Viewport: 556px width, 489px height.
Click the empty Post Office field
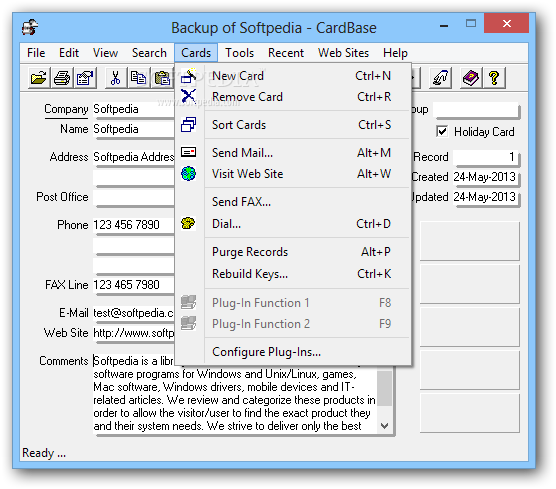click(134, 197)
